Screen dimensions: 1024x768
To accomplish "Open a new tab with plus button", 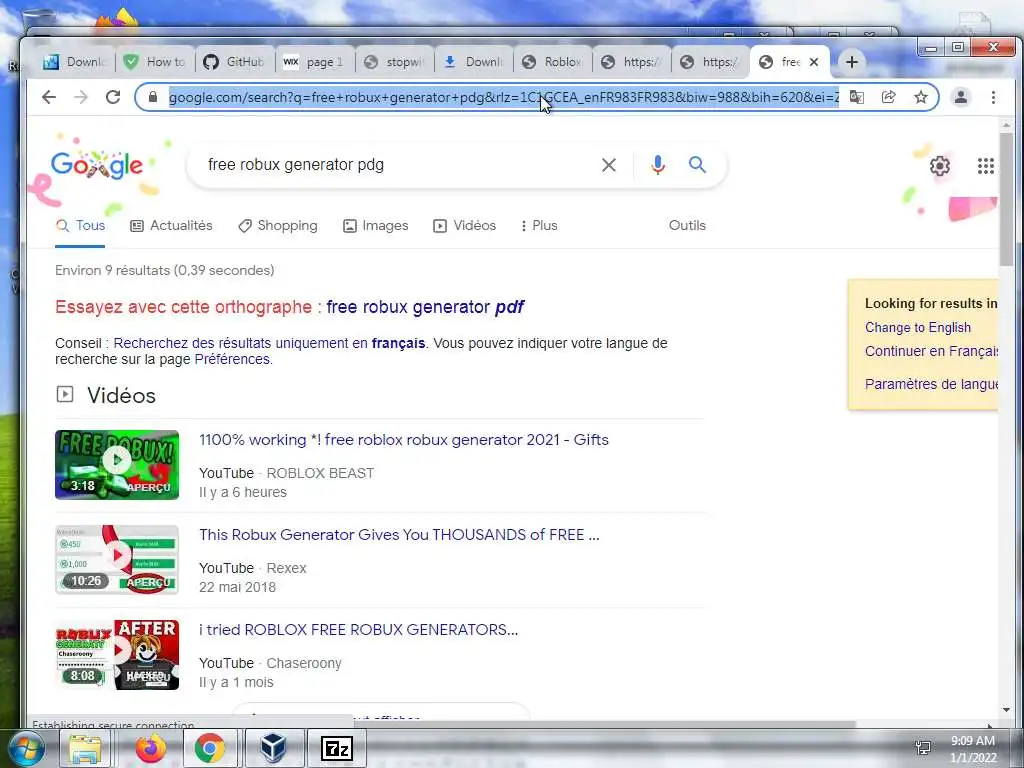I will 852,62.
